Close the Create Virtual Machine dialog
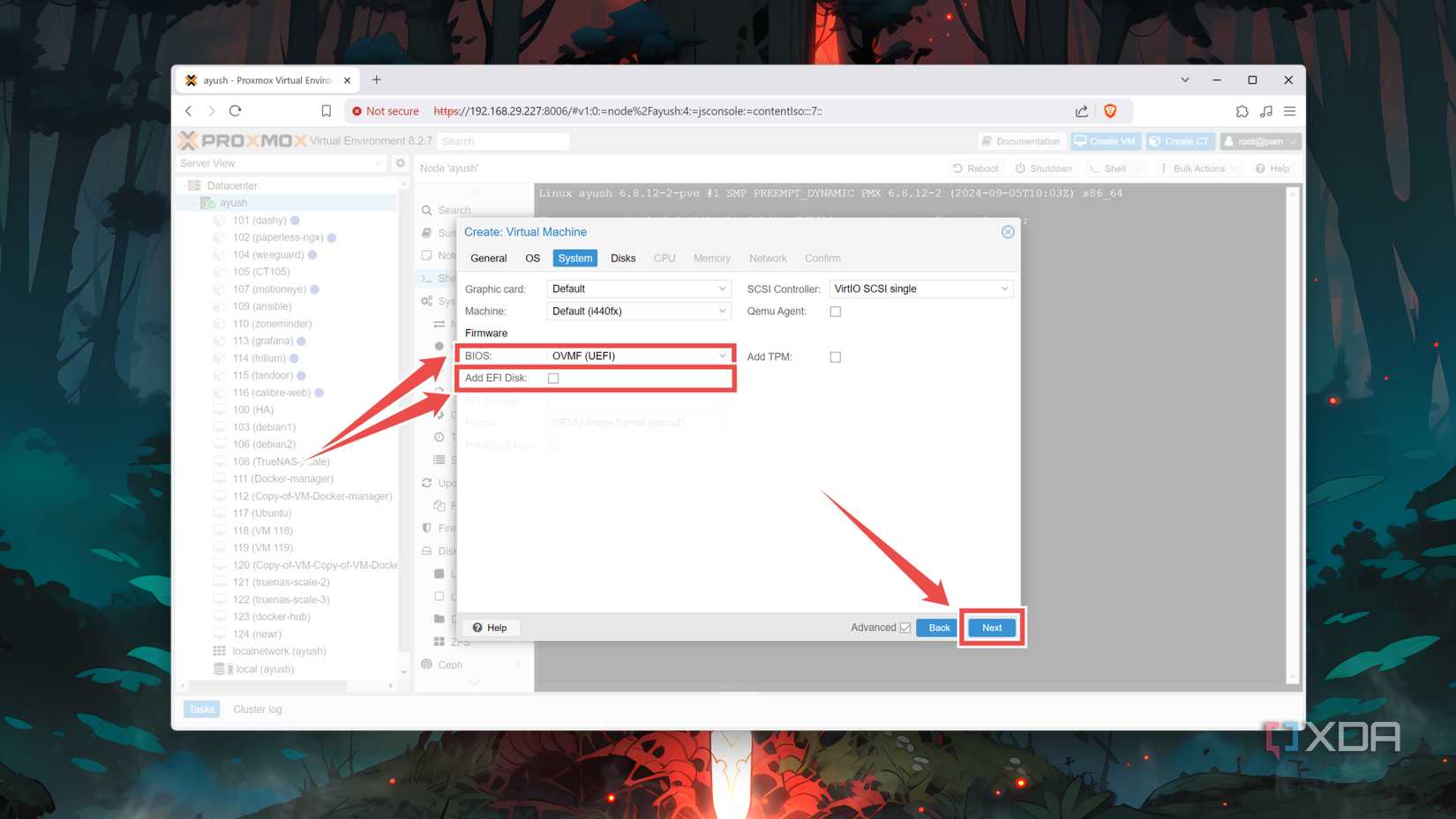Viewport: 1456px width, 819px height. [1008, 232]
